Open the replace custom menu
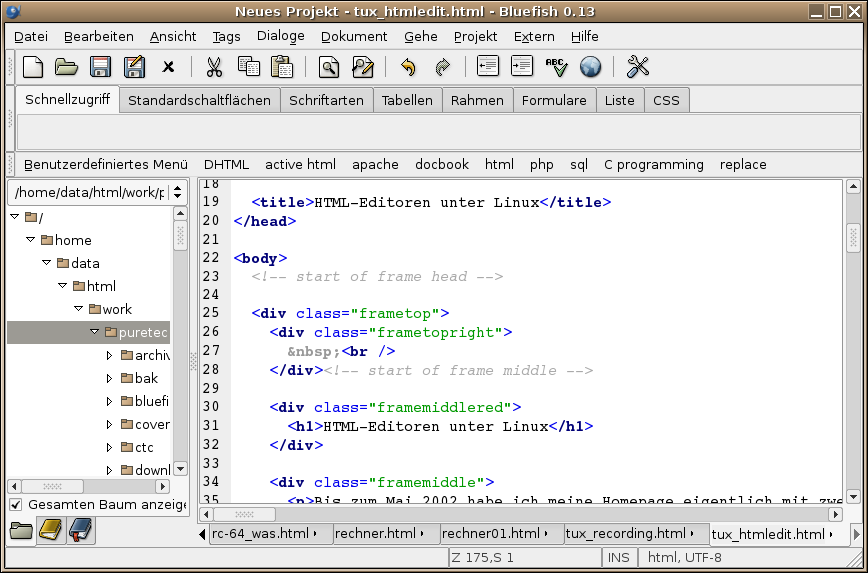Screen dimensions: 868x573 click(743, 164)
